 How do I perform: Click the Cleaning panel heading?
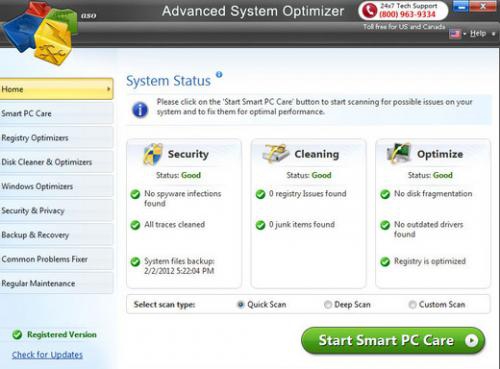(x=317, y=154)
